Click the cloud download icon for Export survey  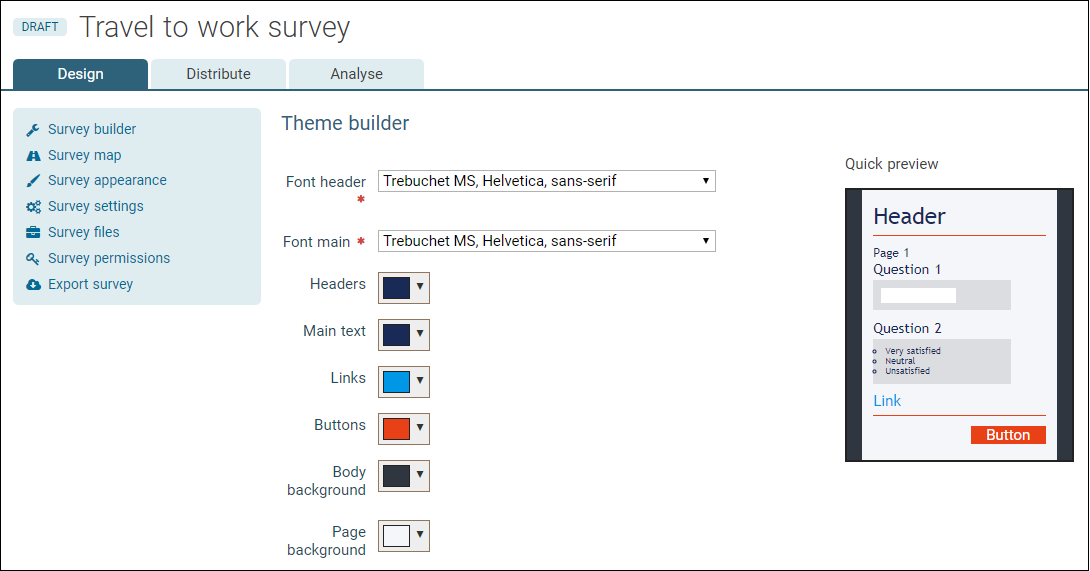(33, 284)
